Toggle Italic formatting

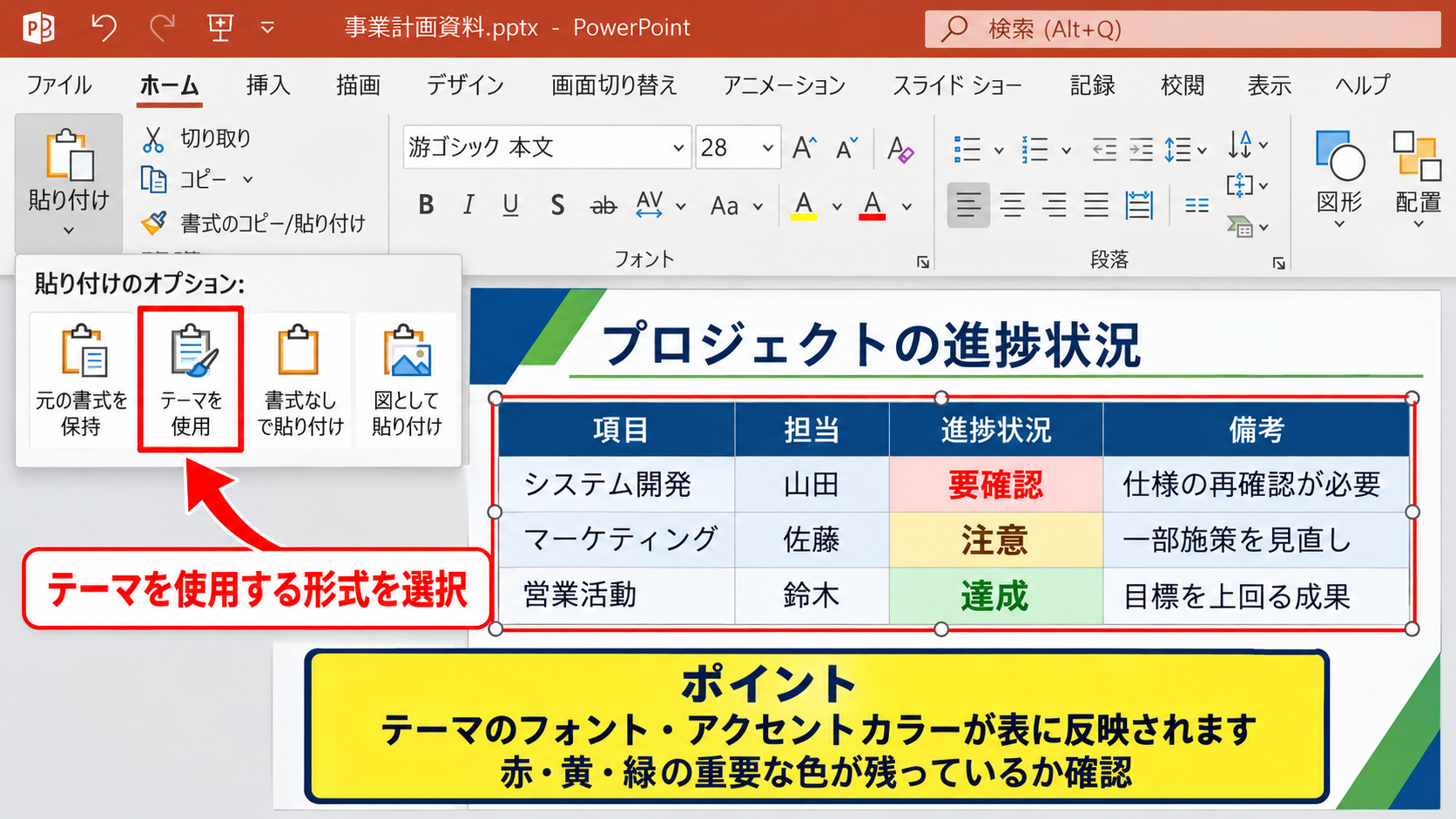(x=468, y=205)
